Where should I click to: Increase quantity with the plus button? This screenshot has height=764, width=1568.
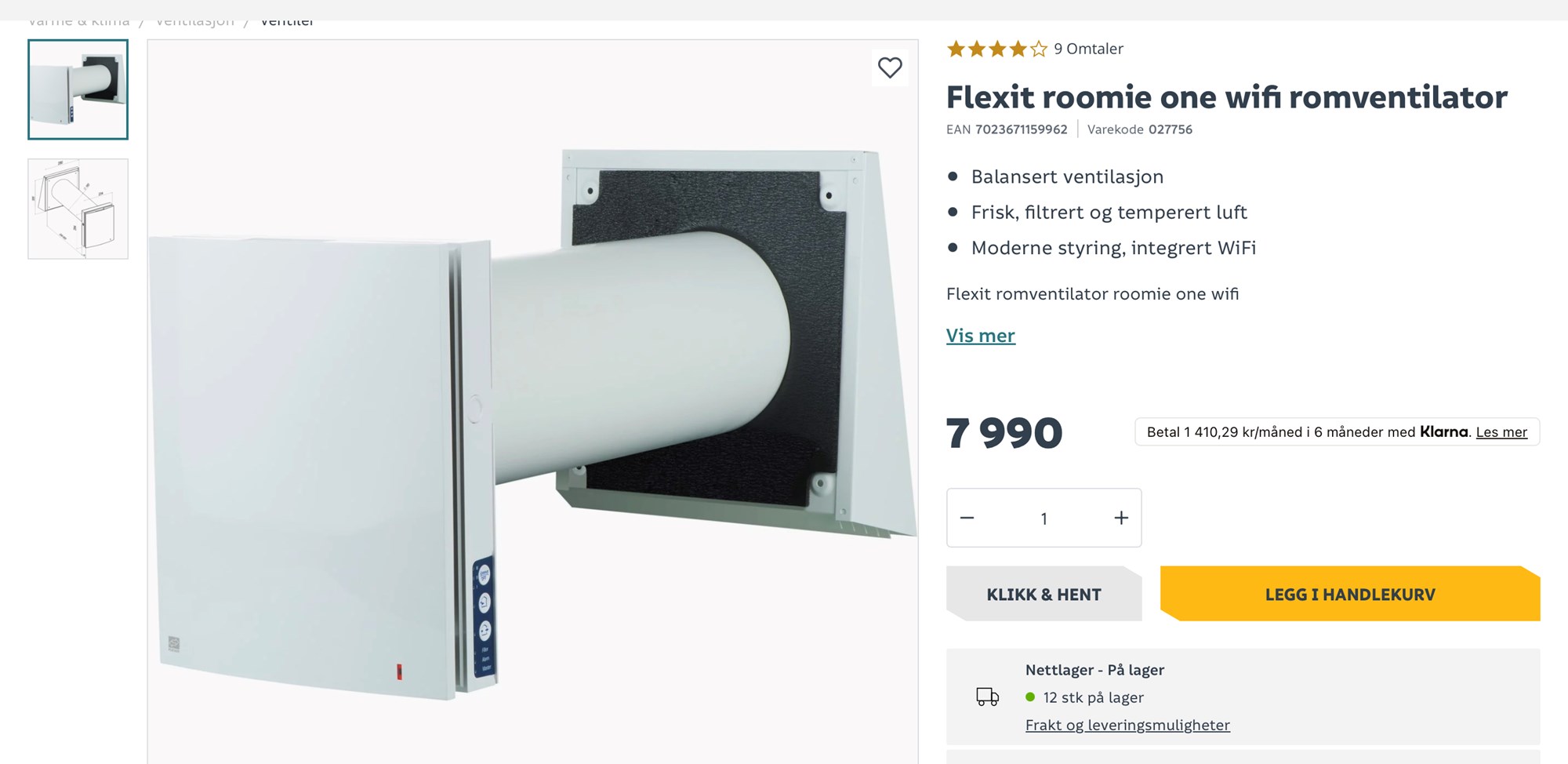pyautogui.click(x=1121, y=518)
